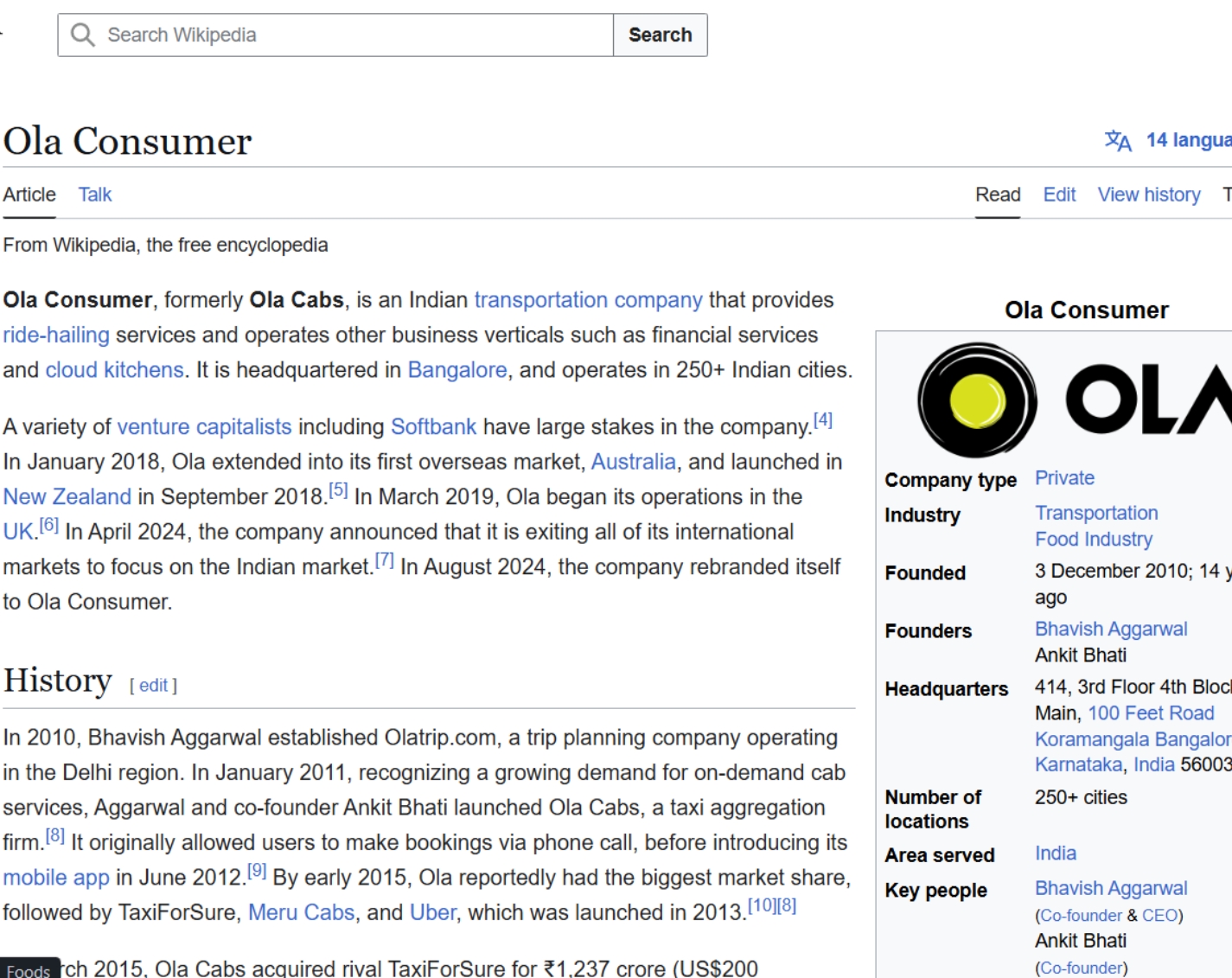Viewport: 1232px width, 978px height.
Task: Focus the Search Wikipedia input field
Action: [x=335, y=35]
